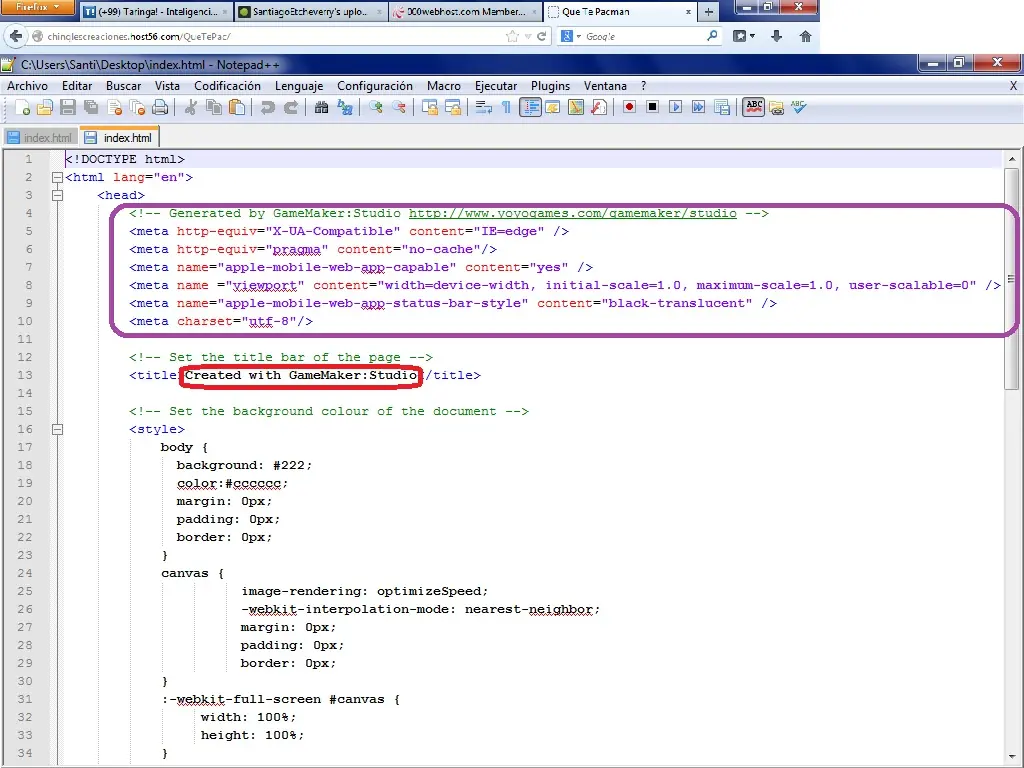Image resolution: width=1024 pixels, height=768 pixels.
Task: Open Find with binoculars icon
Action: tap(321, 107)
